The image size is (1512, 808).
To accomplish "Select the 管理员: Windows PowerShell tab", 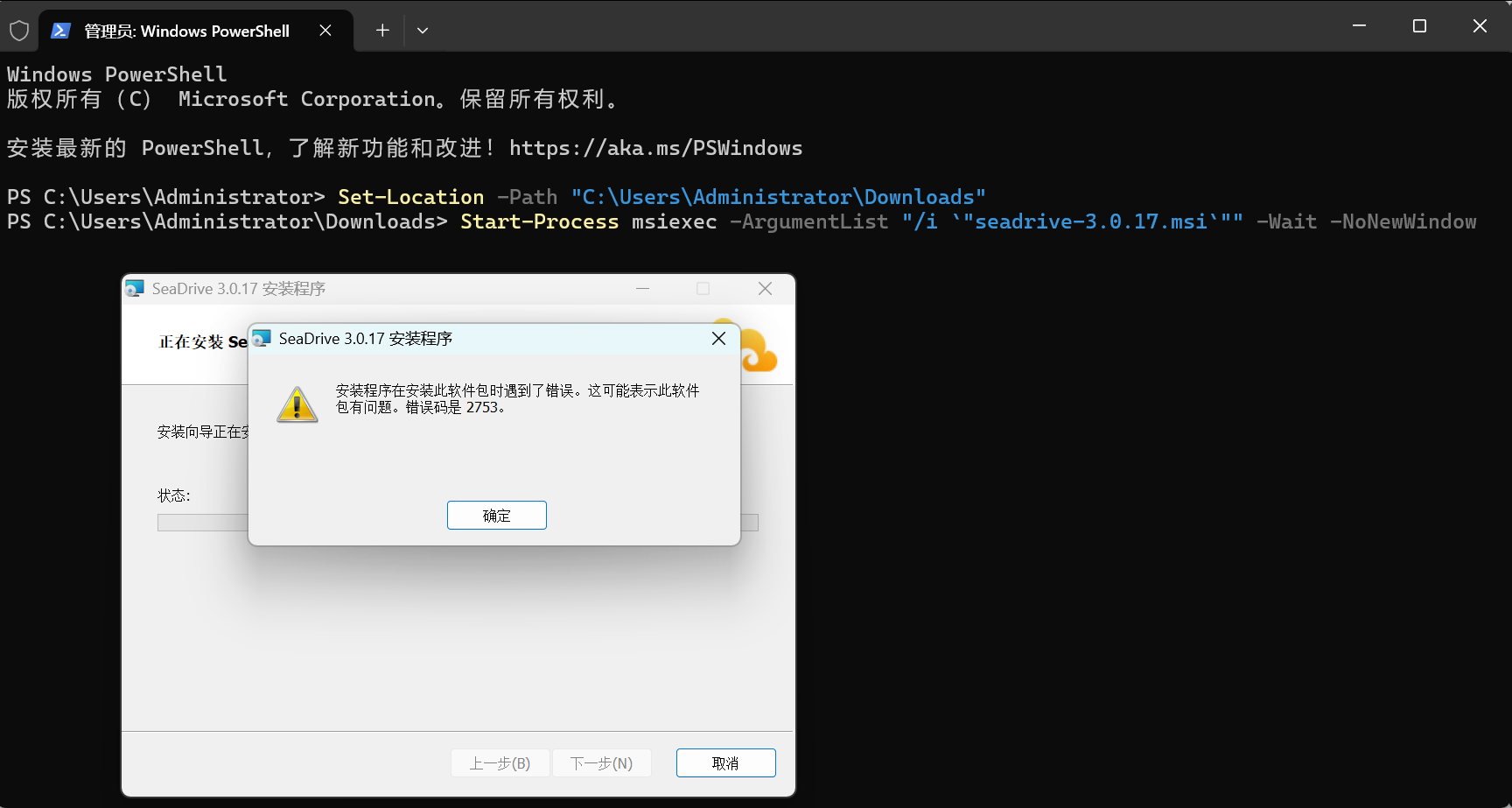I will pos(185,31).
